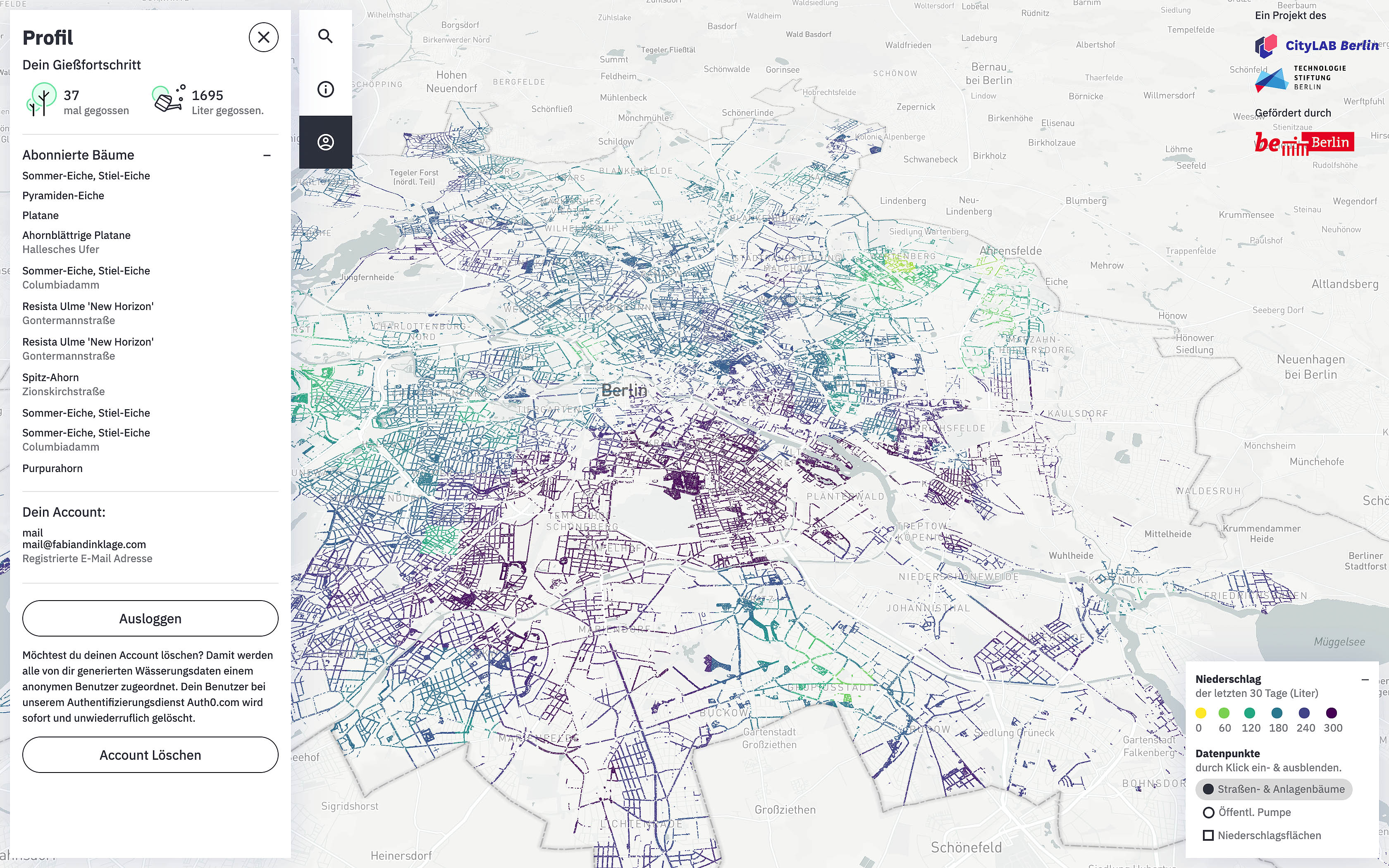Click the Account Löschen button
1389x868 pixels.
click(150, 754)
